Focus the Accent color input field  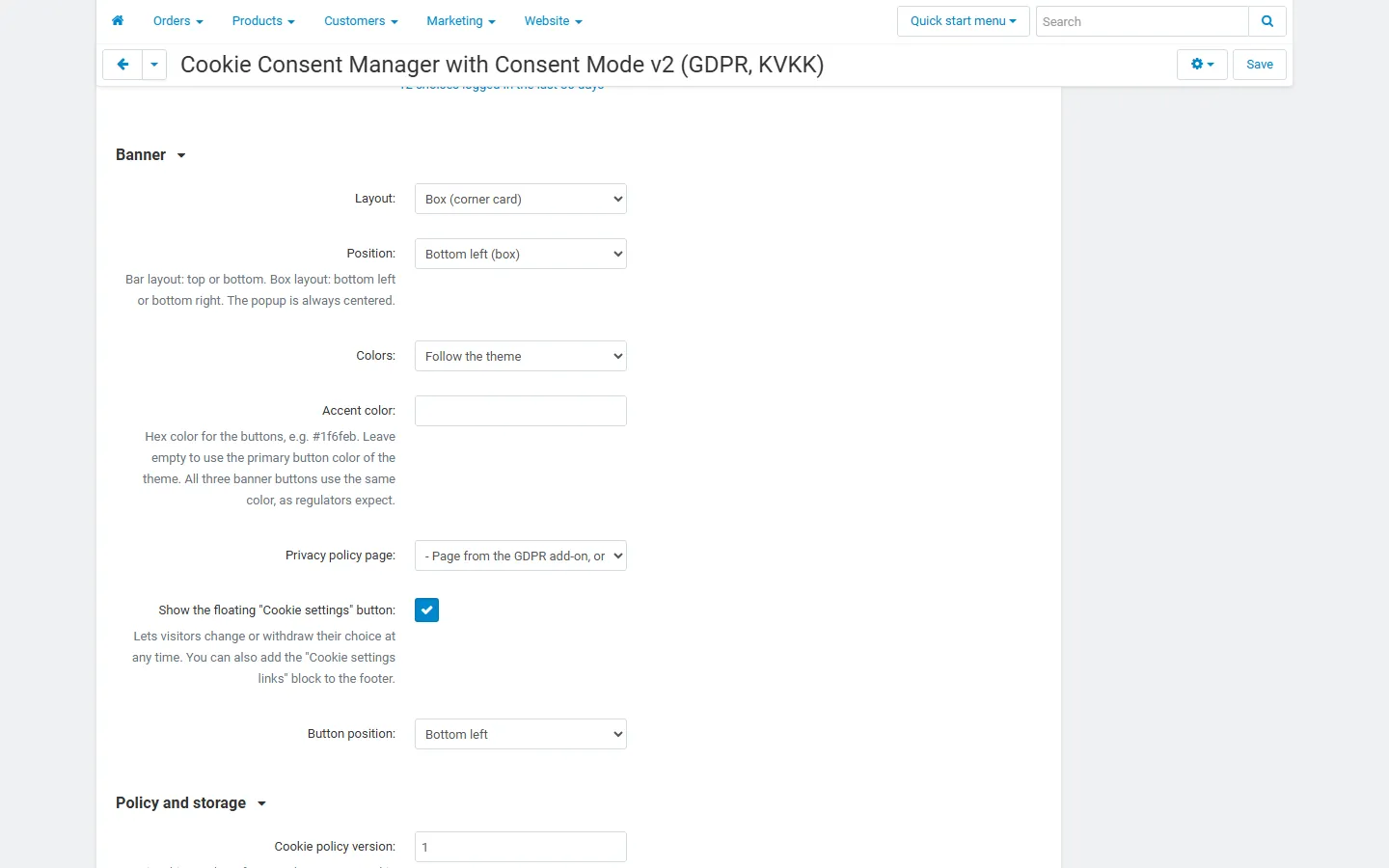click(x=521, y=411)
